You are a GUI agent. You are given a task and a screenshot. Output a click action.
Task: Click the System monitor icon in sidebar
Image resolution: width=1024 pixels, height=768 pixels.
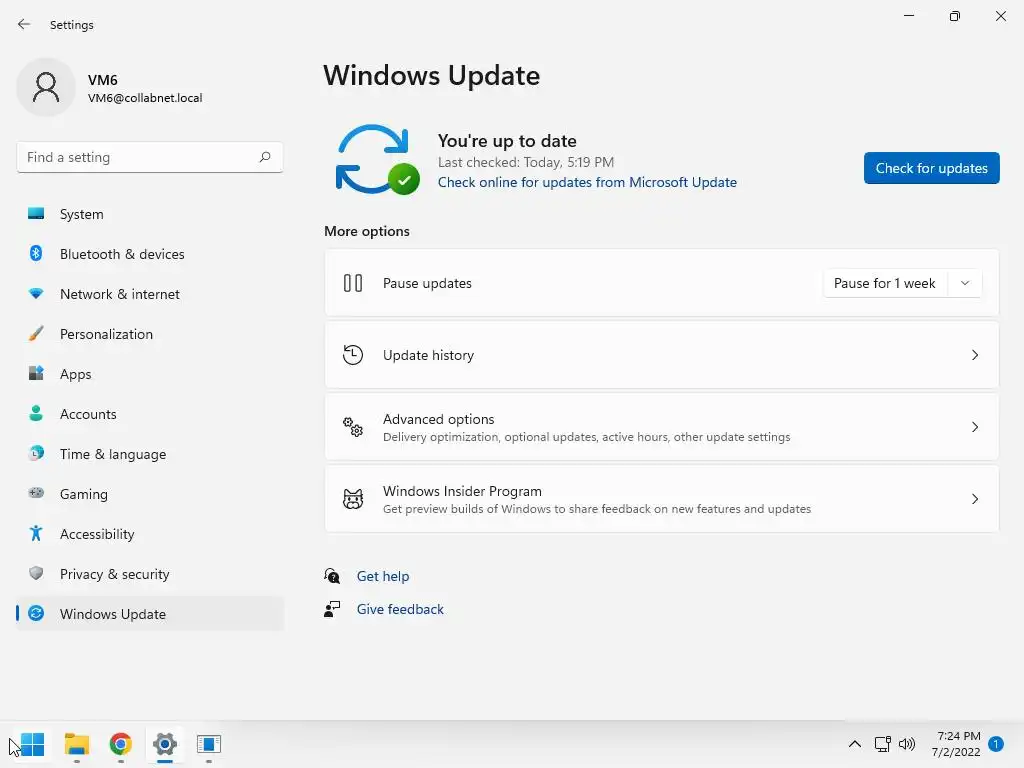36,214
